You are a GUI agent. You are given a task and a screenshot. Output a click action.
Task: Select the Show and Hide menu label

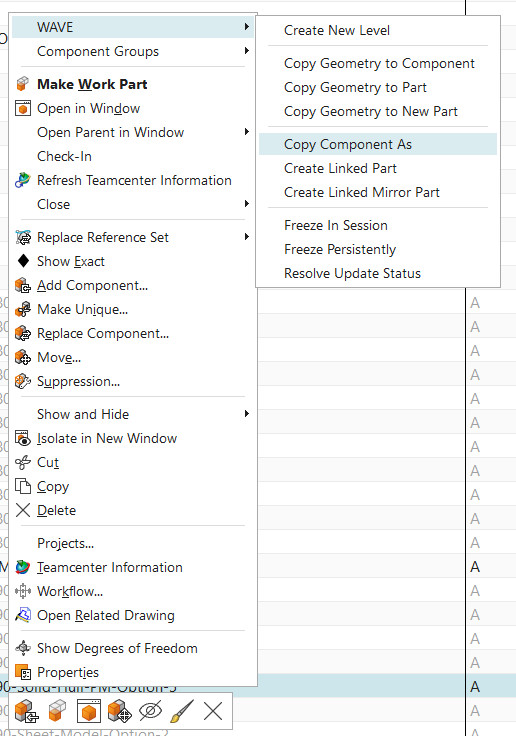point(83,414)
